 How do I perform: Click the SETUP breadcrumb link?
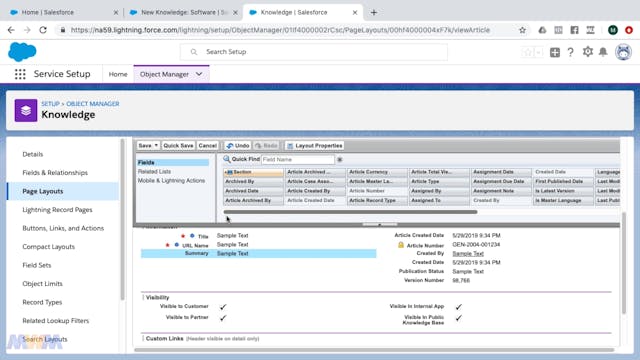point(50,104)
